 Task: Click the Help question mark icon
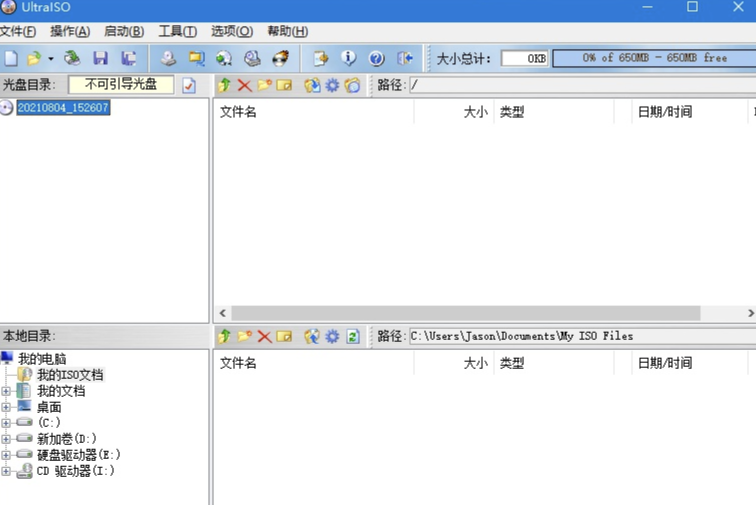tap(376, 58)
